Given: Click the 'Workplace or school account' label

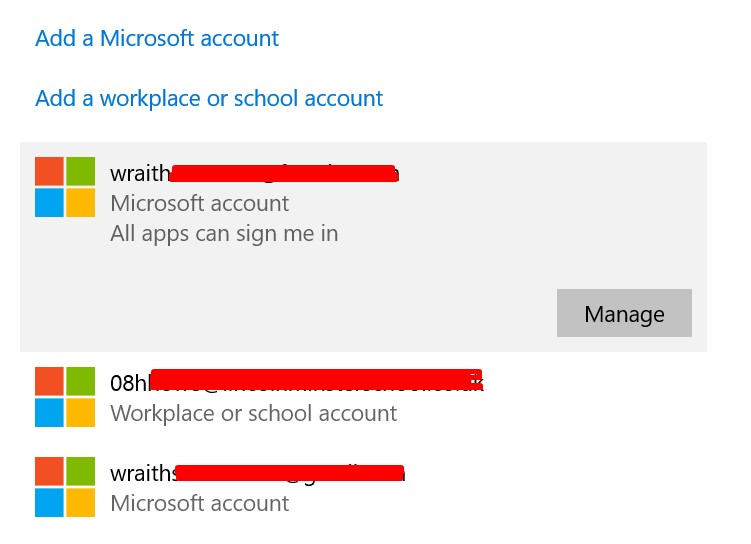Looking at the screenshot, I should [253, 413].
